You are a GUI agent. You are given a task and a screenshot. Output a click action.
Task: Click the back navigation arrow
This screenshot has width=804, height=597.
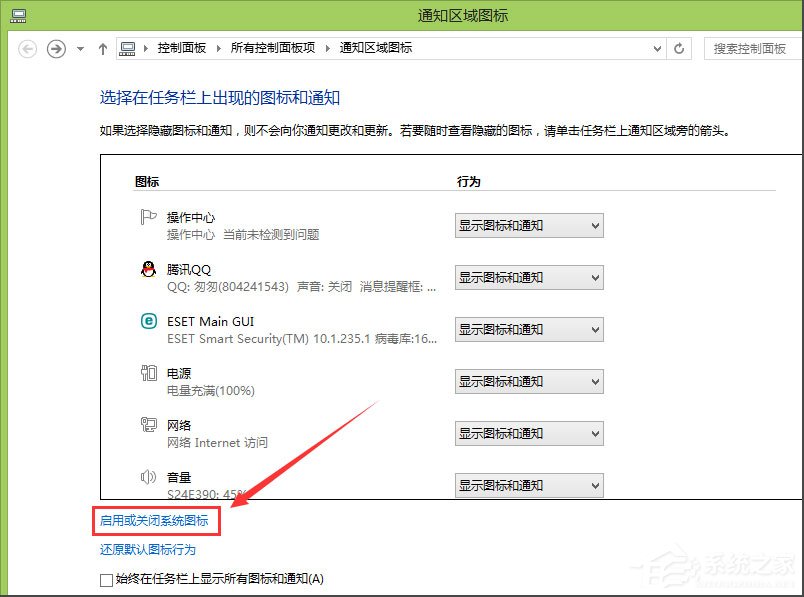pyautogui.click(x=28, y=48)
